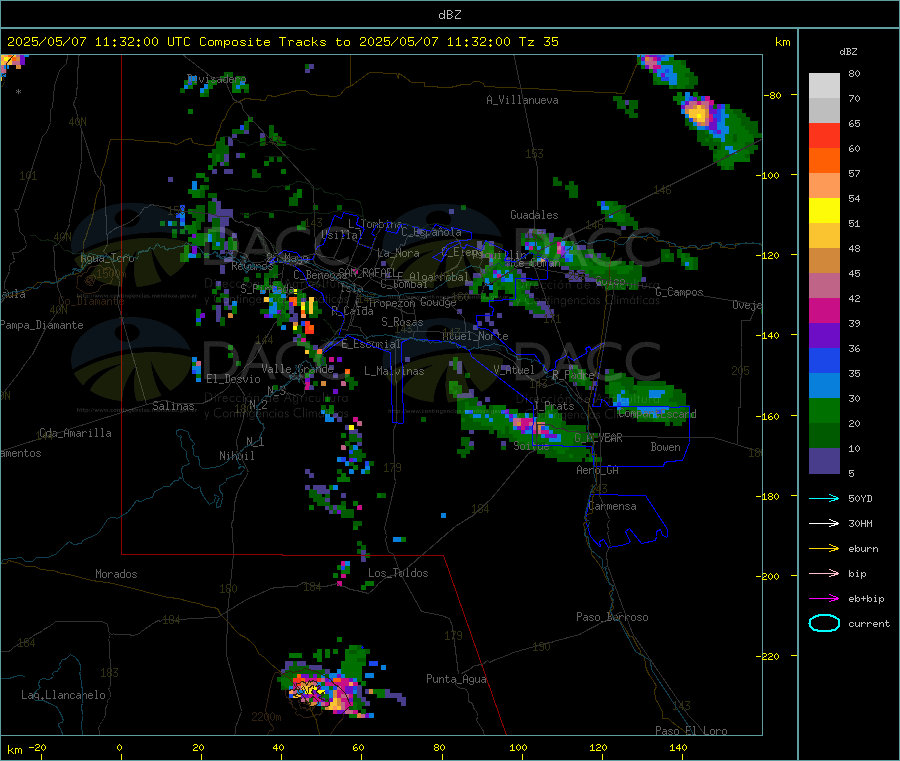This screenshot has height=761, width=900.
Task: Select the light gray top swatch of dBZ scale
Action: (824, 86)
